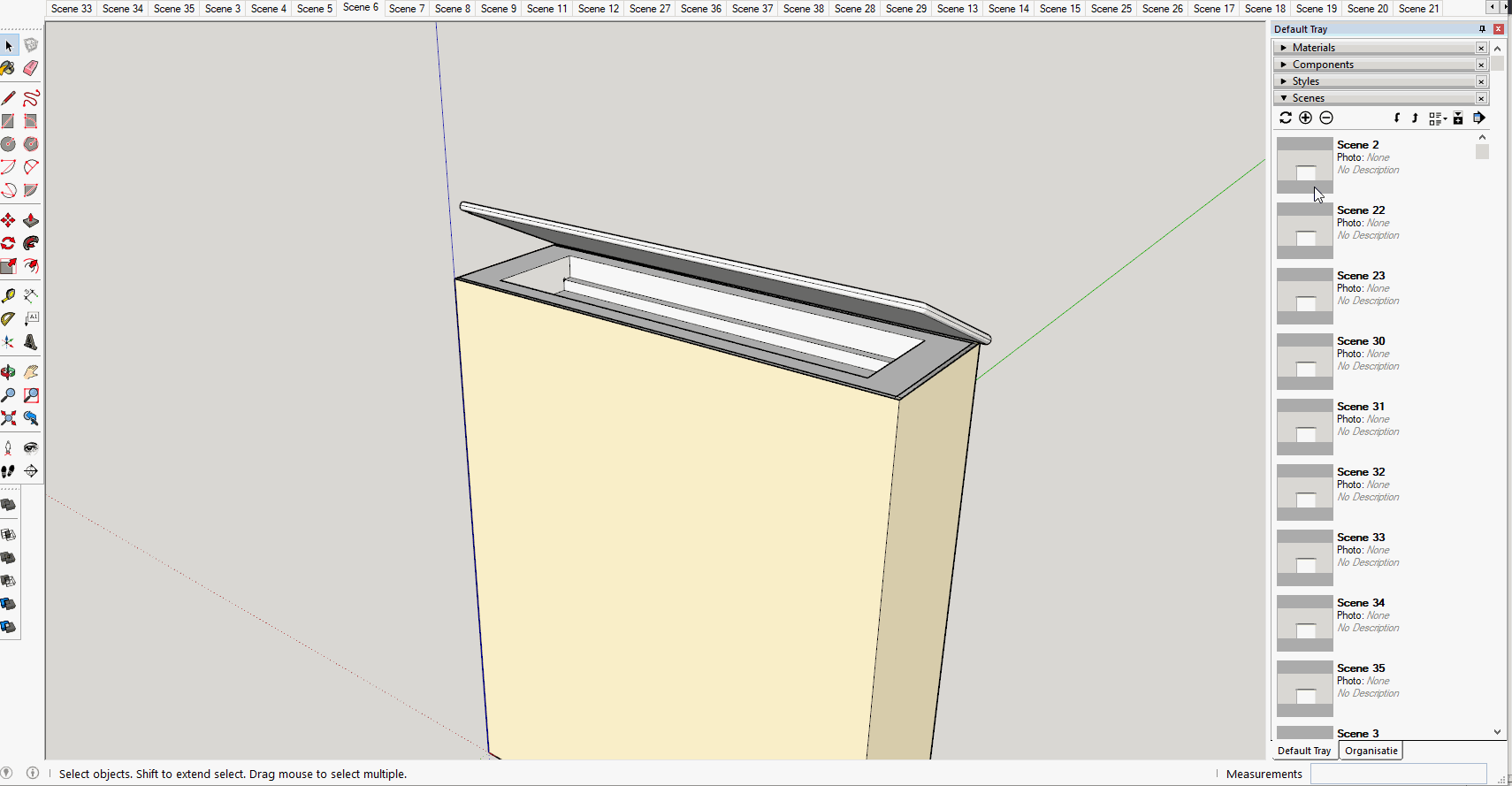Choose the Dimension tool
The image size is (1512, 786).
[31, 296]
